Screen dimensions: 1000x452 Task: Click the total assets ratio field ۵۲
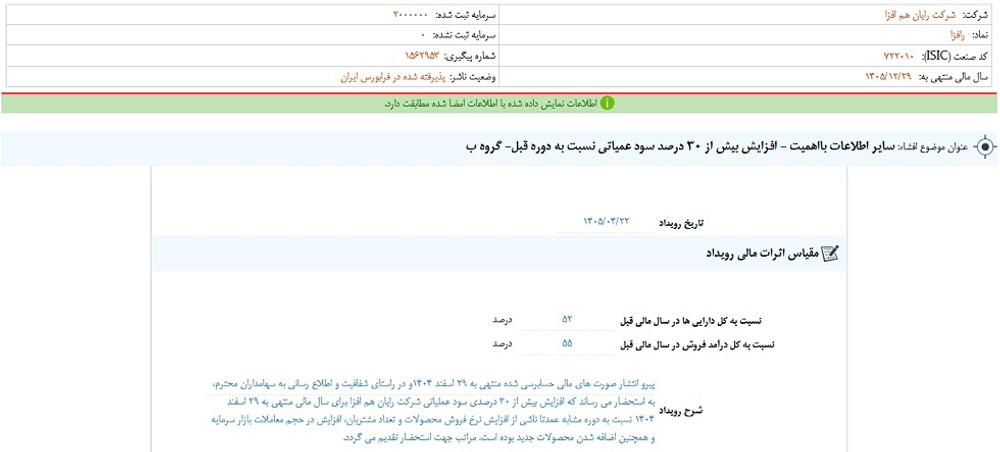click(x=567, y=319)
